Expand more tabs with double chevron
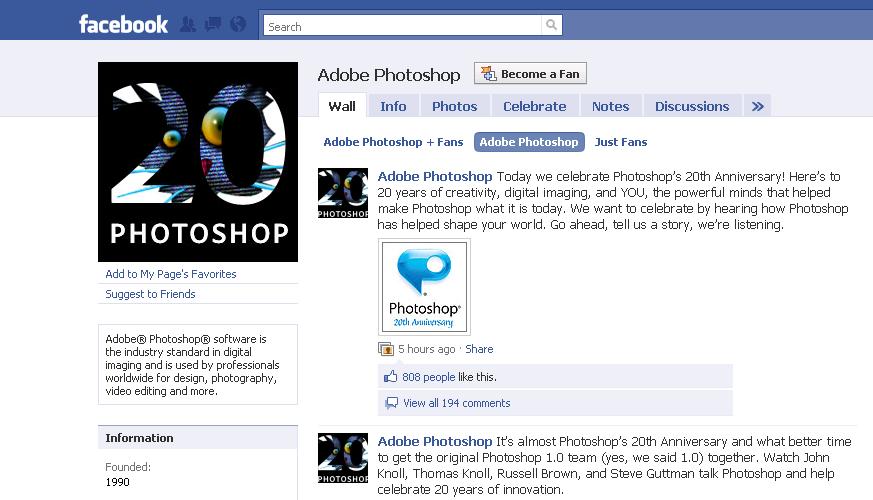The image size is (873, 500). click(x=757, y=106)
